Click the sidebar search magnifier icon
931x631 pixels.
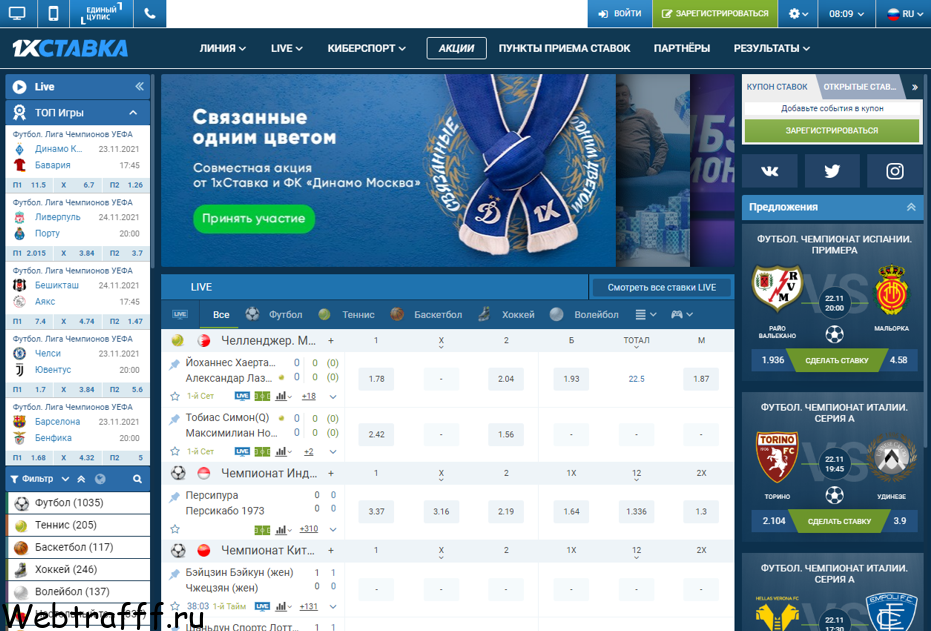pyautogui.click(x=137, y=478)
